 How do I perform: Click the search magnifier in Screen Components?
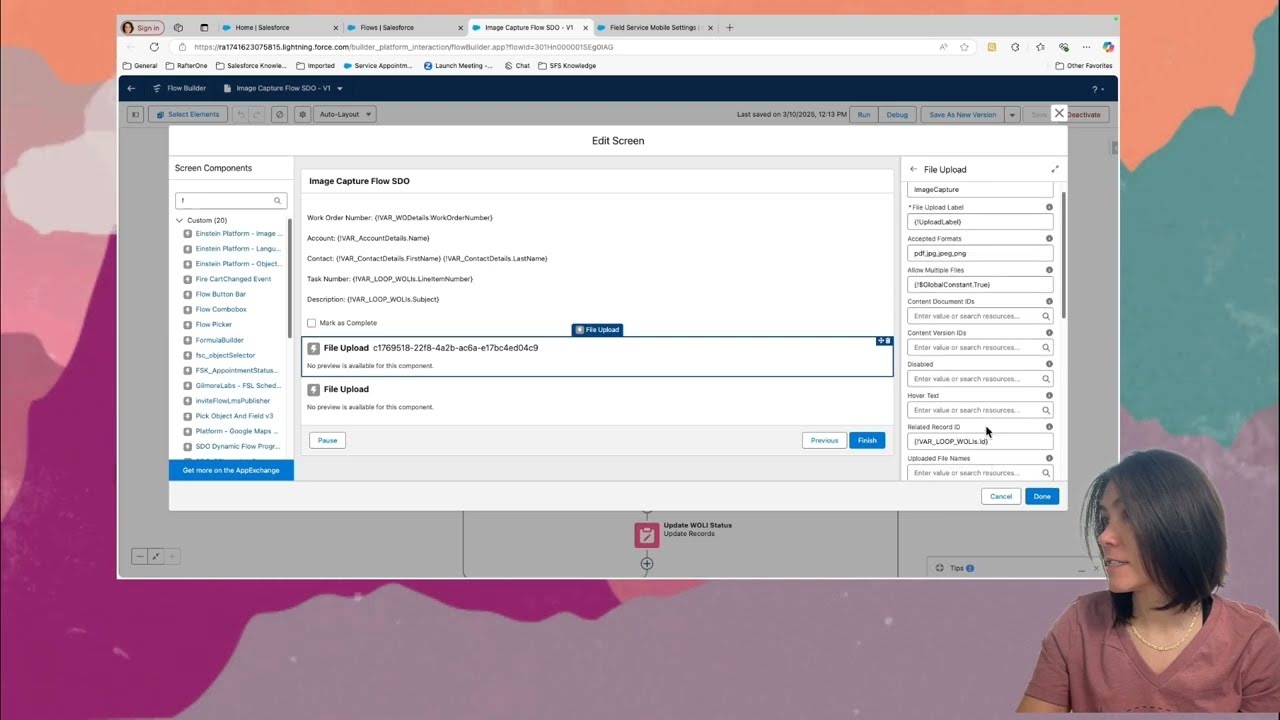[x=277, y=201]
